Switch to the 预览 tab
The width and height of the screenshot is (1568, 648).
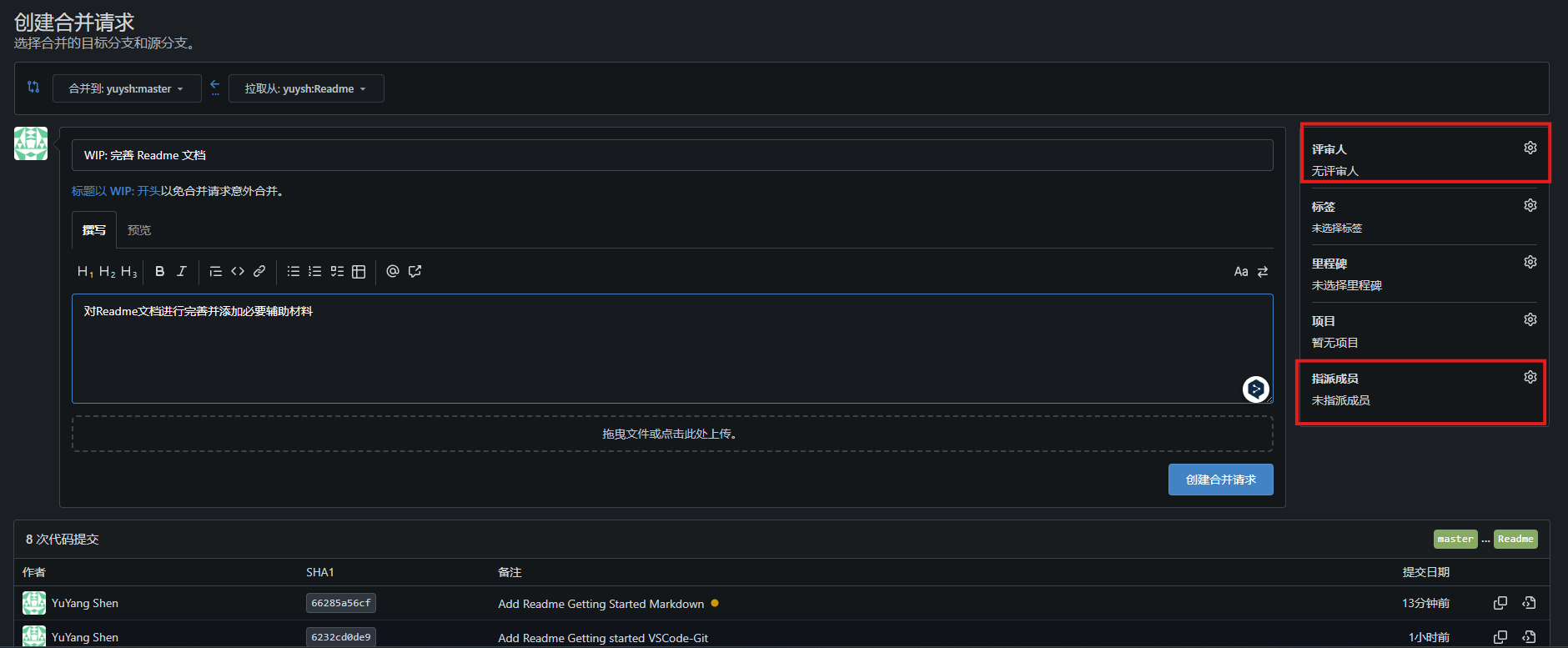pyautogui.click(x=139, y=230)
